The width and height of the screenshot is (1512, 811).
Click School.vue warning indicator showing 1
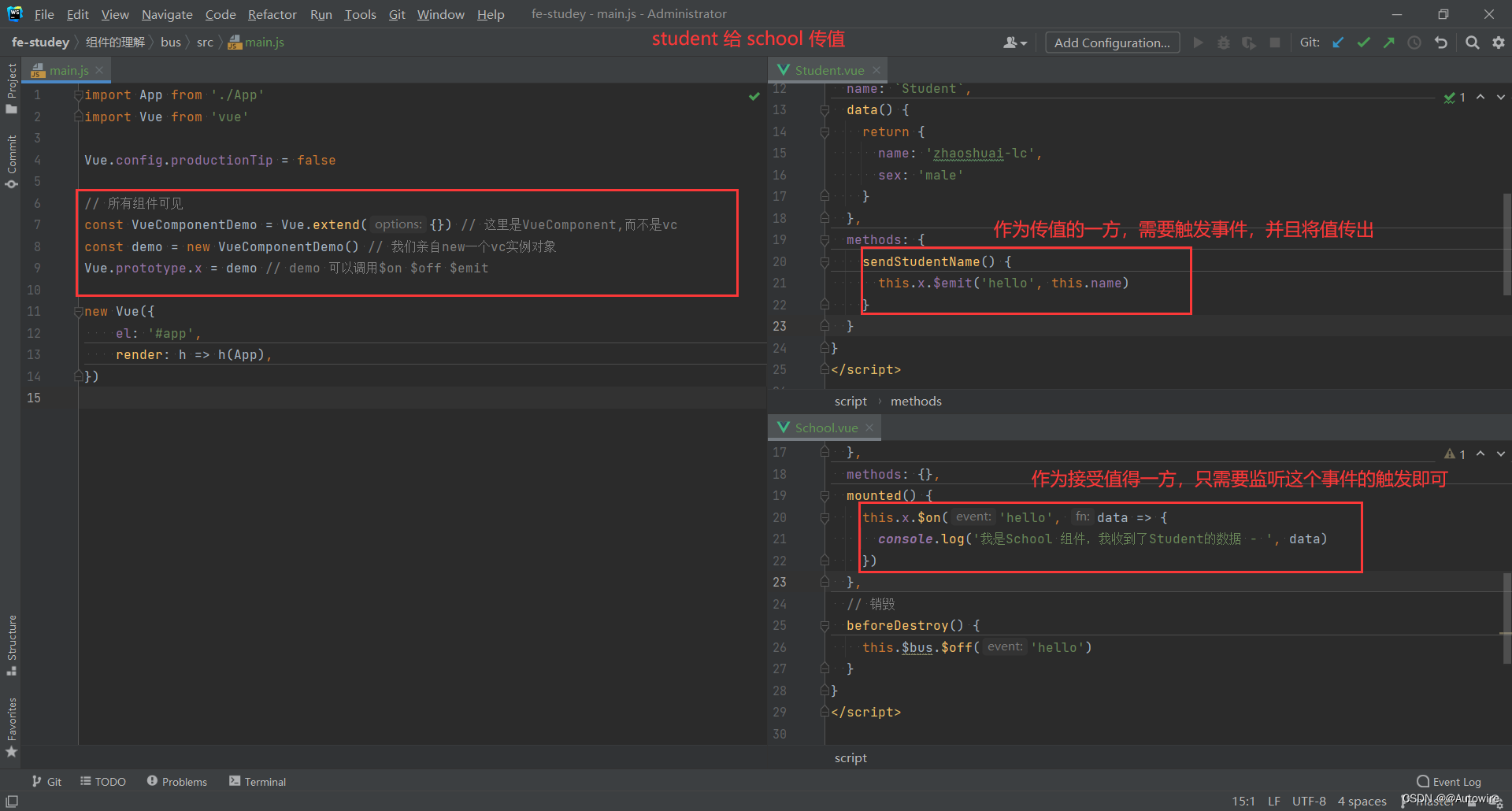pos(1455,454)
